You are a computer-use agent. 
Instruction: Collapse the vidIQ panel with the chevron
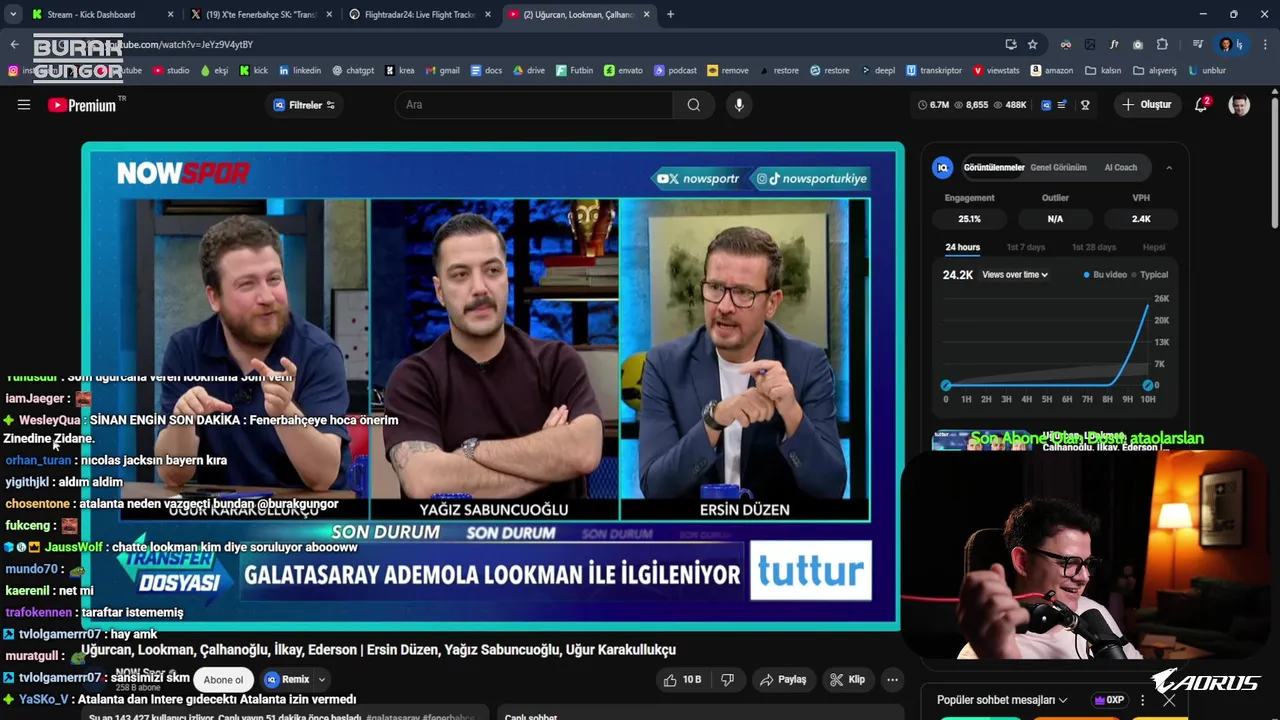pos(1169,168)
